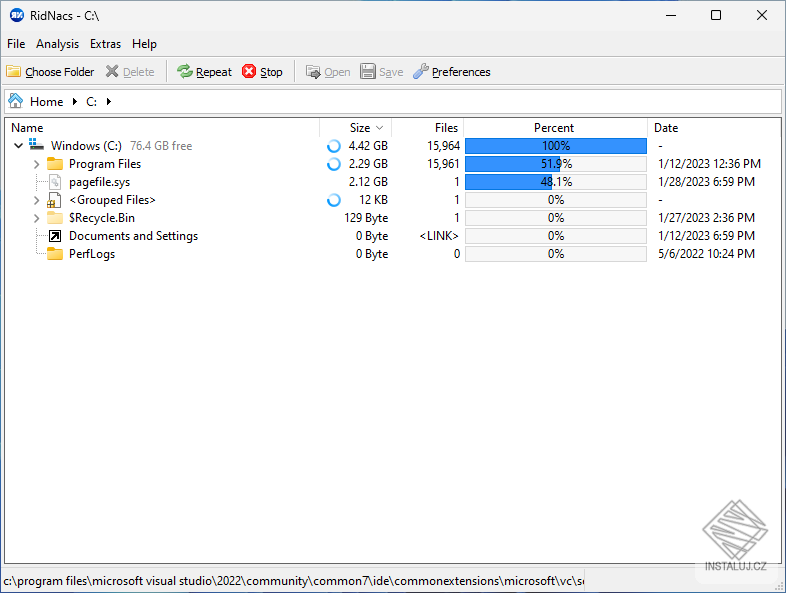The image size is (786, 593).
Task: Open the File menu
Action: pyautogui.click(x=16, y=44)
